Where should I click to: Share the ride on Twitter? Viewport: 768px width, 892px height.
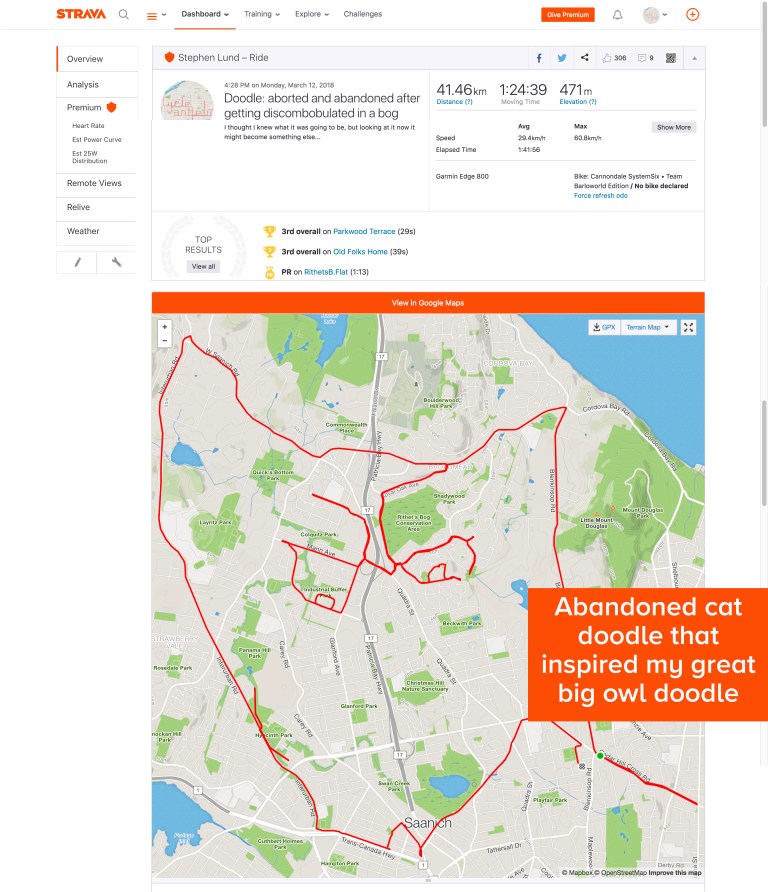562,58
